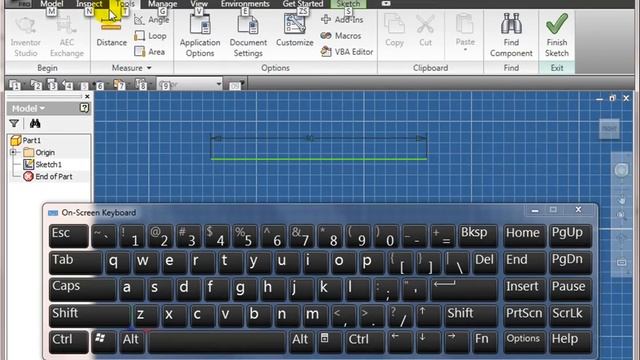
Task: Click the Paste button
Action: 465,29
